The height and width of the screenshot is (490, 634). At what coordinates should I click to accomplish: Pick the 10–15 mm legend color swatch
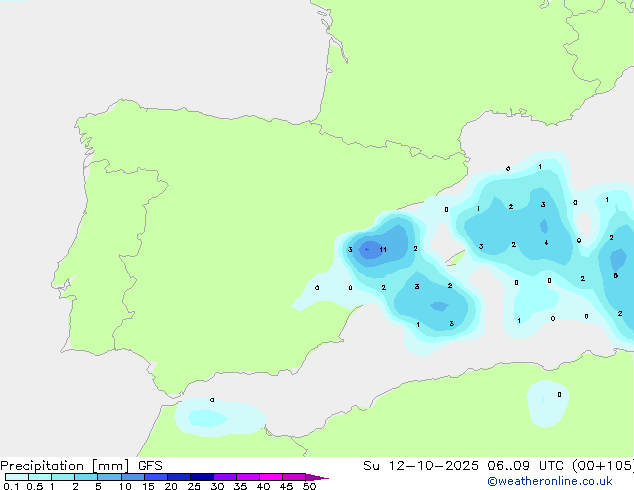click(x=132, y=477)
